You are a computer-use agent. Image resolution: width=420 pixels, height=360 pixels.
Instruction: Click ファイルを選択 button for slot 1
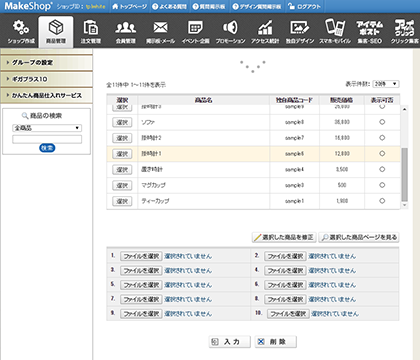(141, 256)
